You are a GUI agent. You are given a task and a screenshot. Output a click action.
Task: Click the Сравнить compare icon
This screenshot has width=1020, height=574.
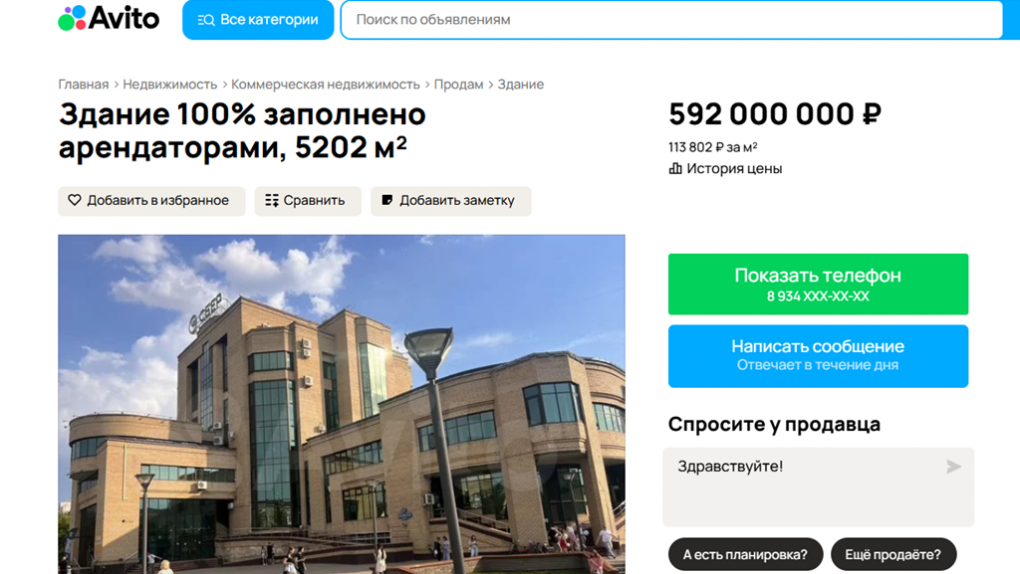(x=272, y=200)
